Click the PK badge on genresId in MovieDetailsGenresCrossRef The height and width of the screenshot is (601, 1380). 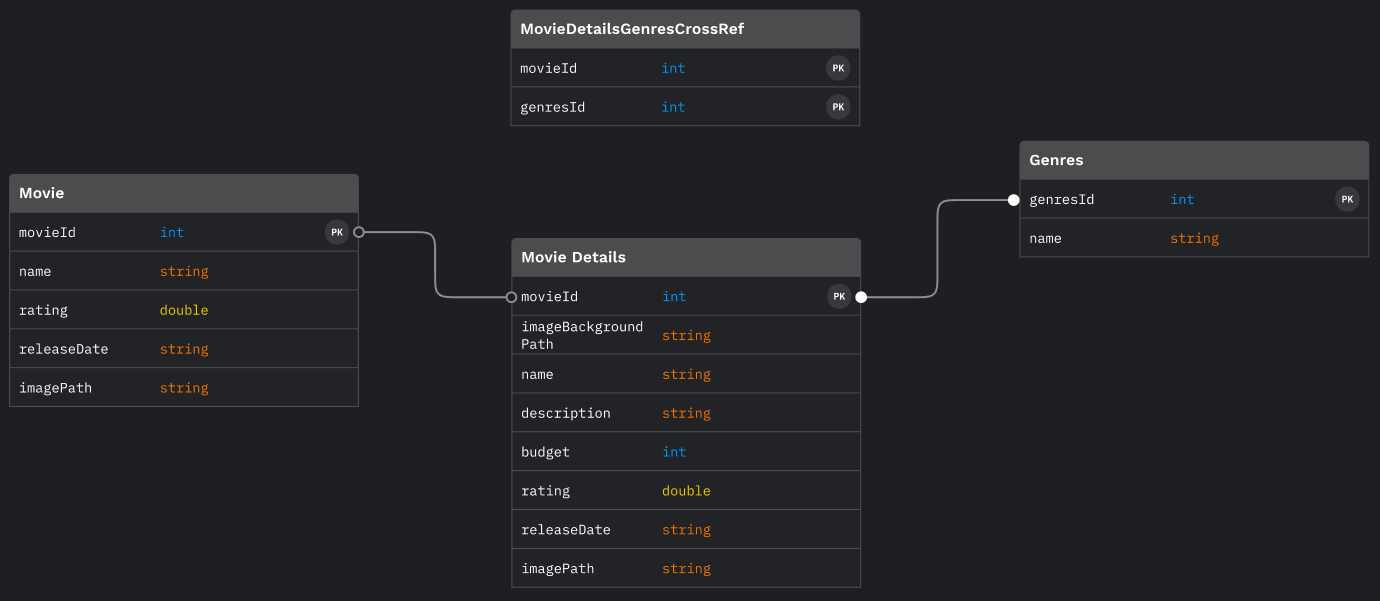pyautogui.click(x=838, y=106)
